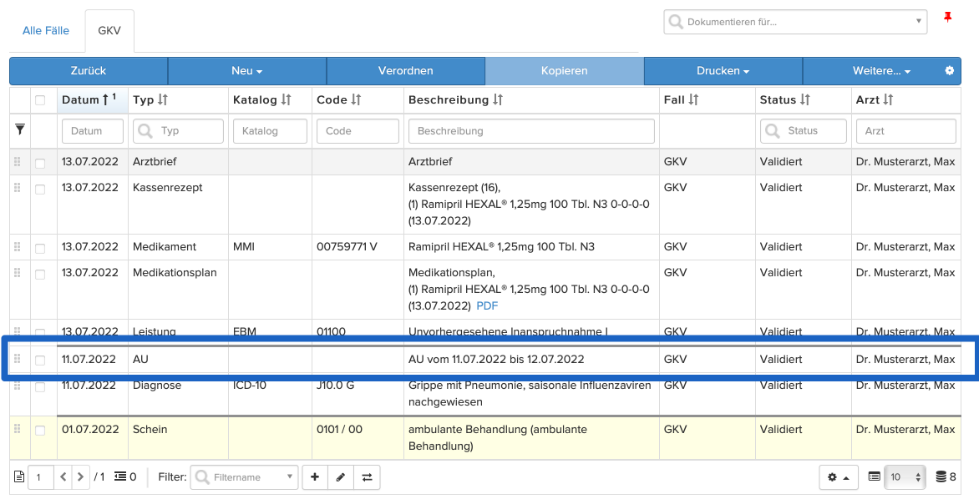Click the filter funnel icon
The image size is (979, 502).
[x=20, y=129]
